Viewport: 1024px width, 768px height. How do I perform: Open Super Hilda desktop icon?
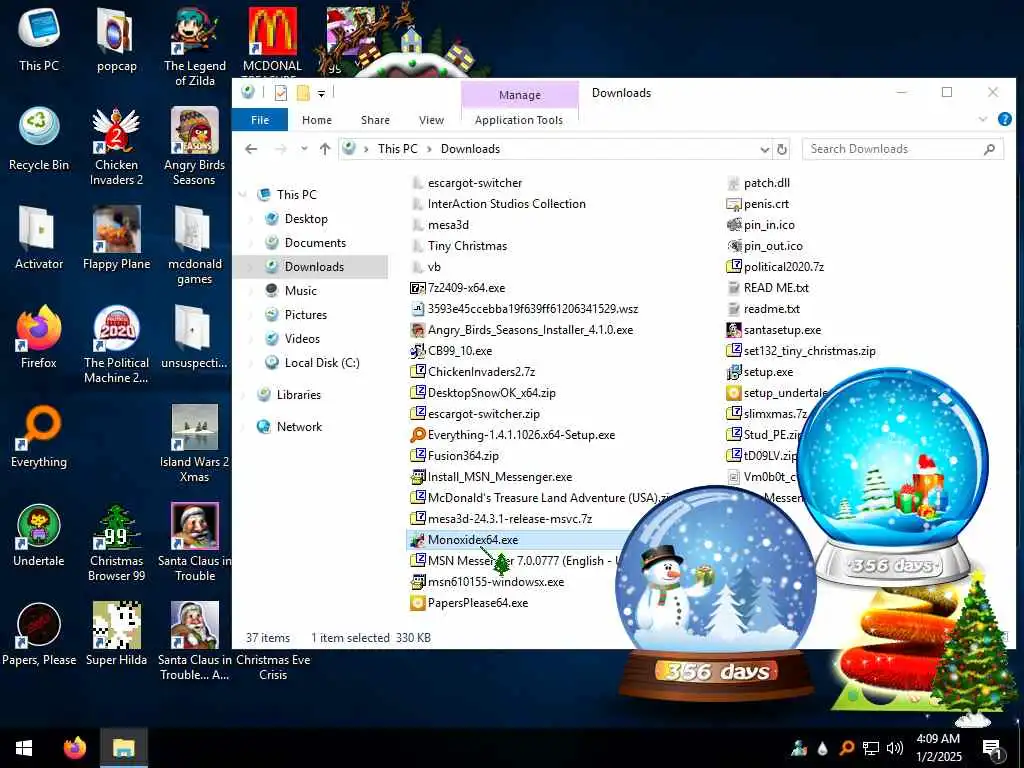click(116, 633)
